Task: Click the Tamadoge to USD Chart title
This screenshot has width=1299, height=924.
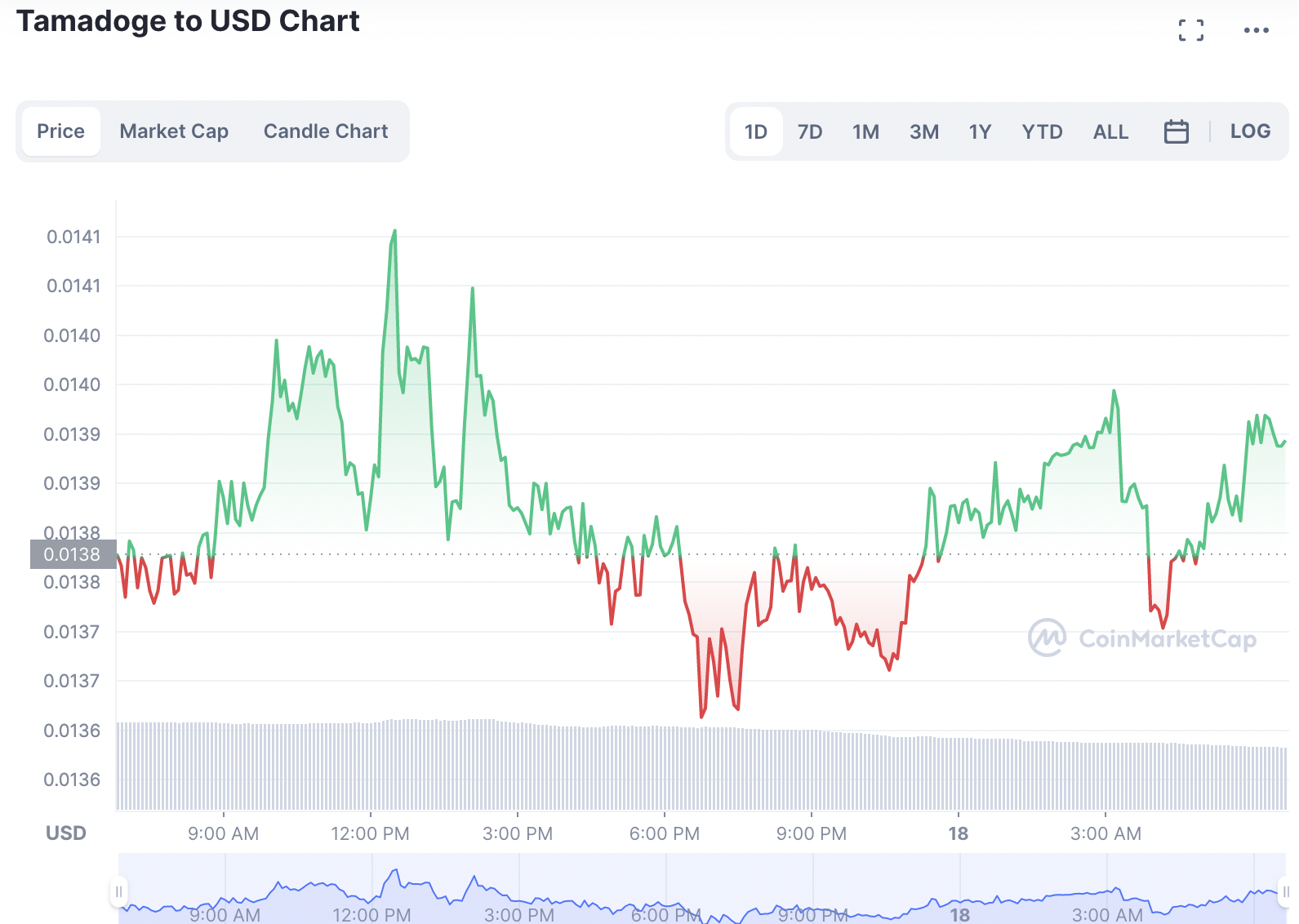Action: (x=189, y=20)
